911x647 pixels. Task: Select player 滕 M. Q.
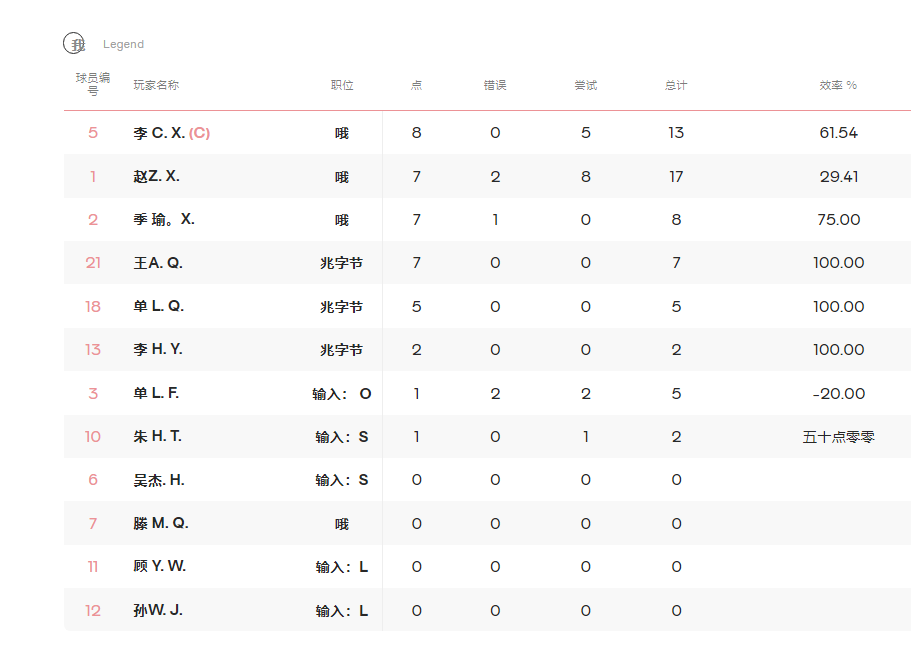click(x=160, y=523)
